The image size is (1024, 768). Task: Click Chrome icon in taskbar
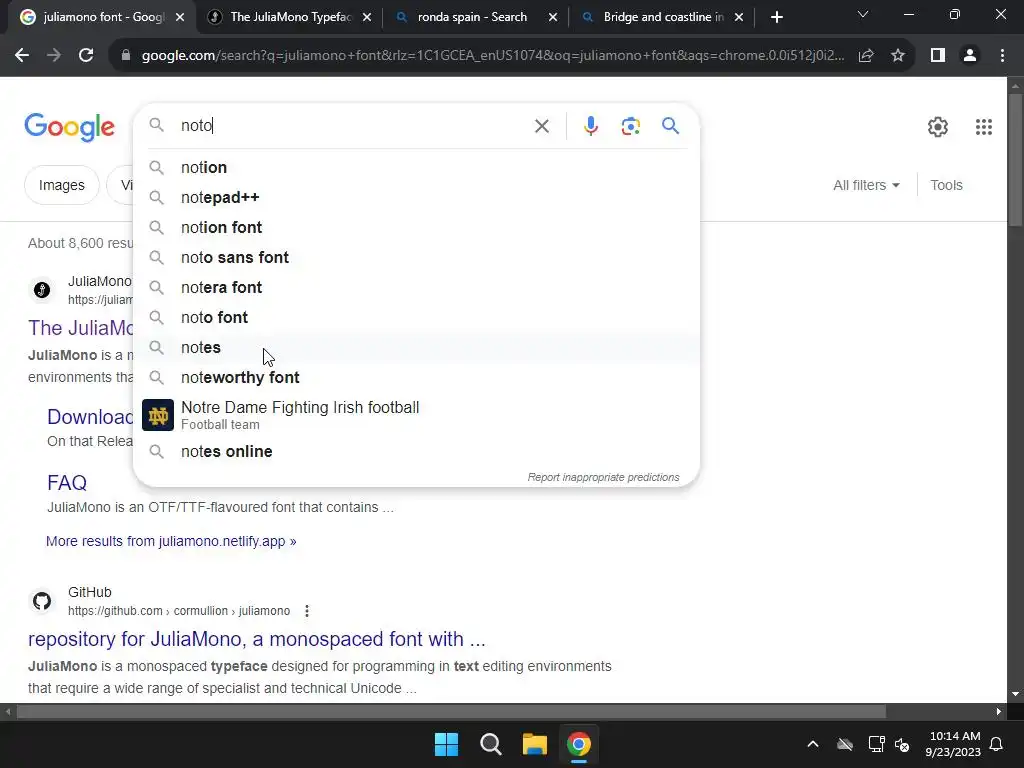click(579, 744)
